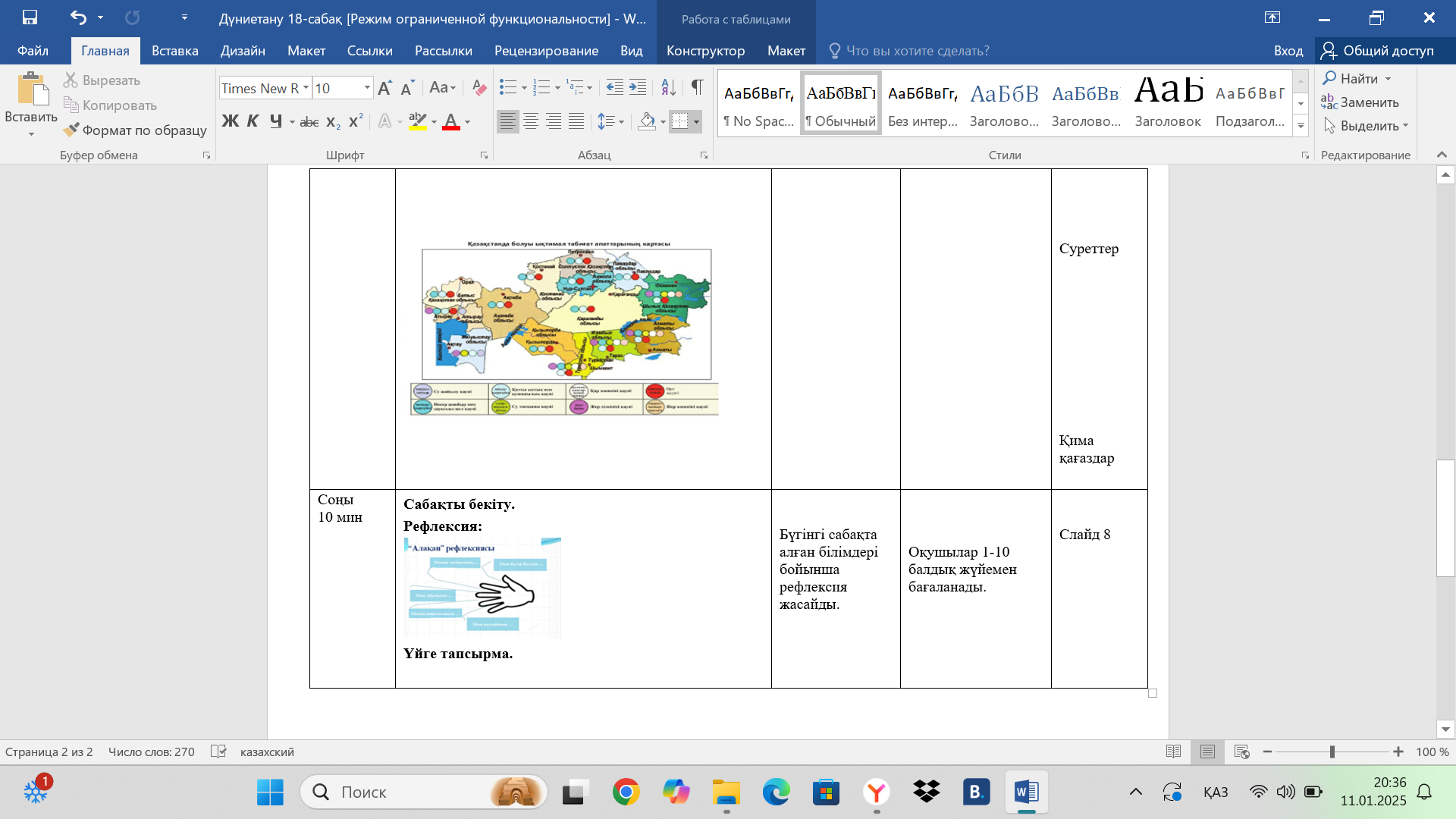Click the Grow Font size icon
The height and width of the screenshot is (819, 1456).
(x=384, y=89)
